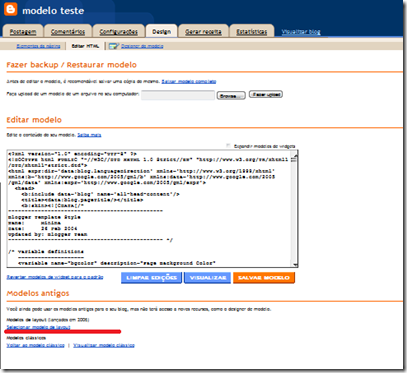
Task: Select the Editar HTML sub-tab
Action: pyautogui.click(x=85, y=46)
